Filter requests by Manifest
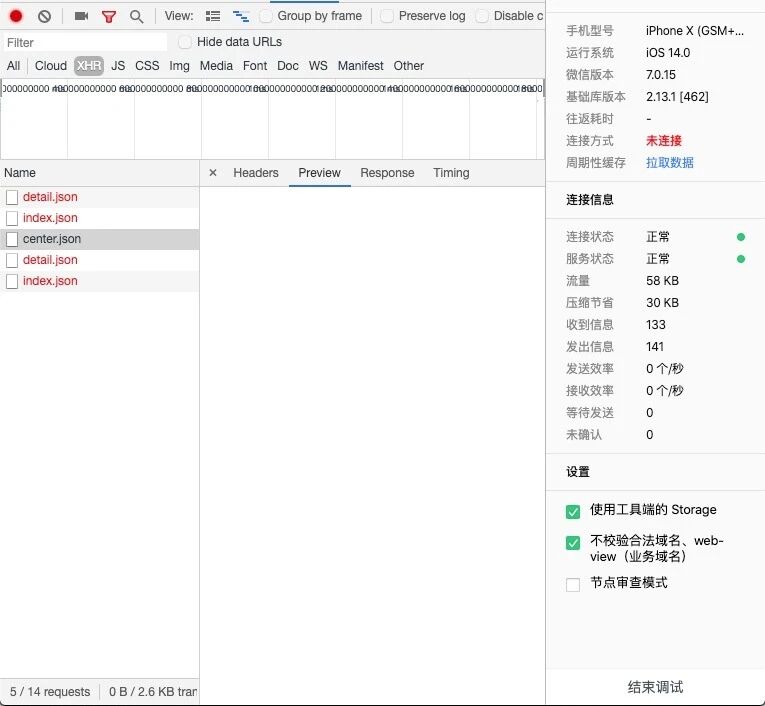 (360, 66)
